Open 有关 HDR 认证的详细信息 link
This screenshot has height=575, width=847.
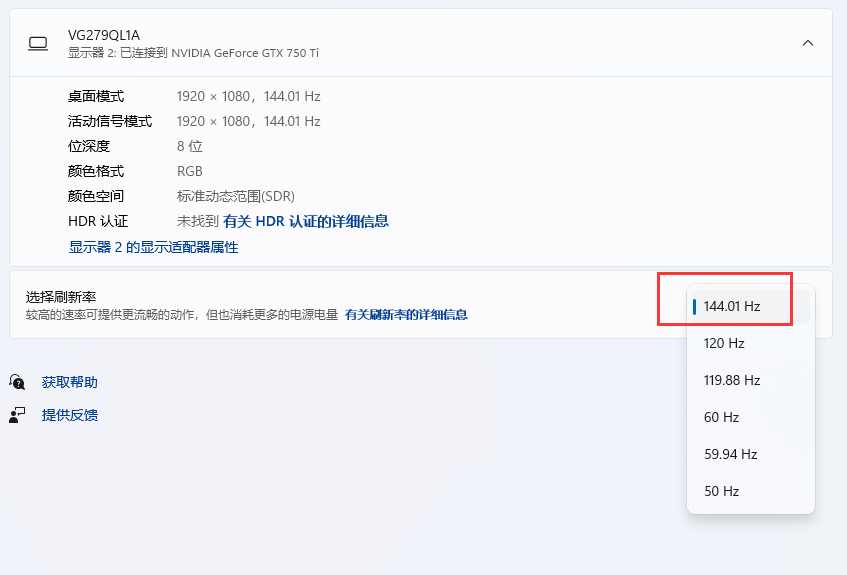point(305,221)
